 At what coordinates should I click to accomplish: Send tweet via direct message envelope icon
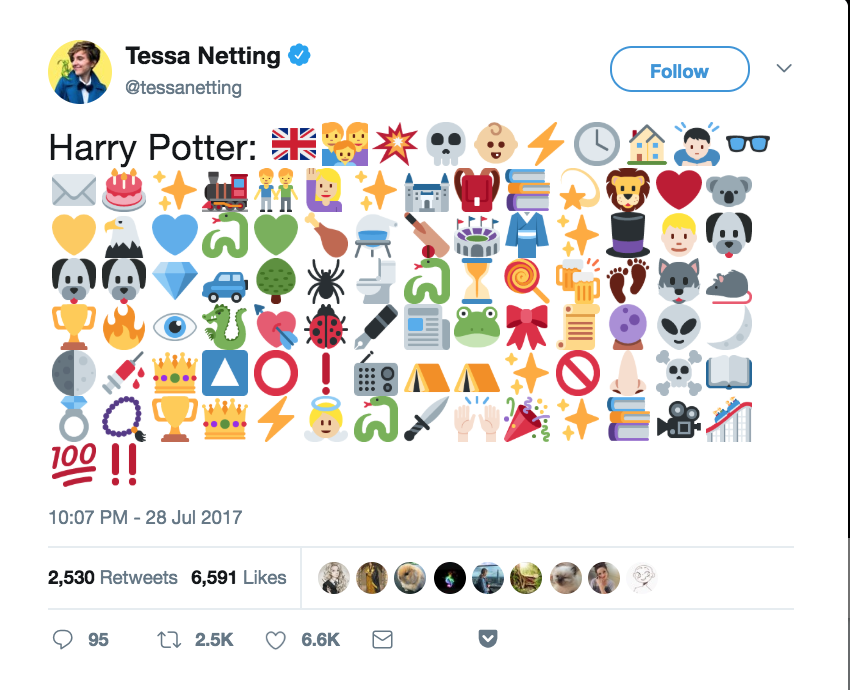click(382, 640)
